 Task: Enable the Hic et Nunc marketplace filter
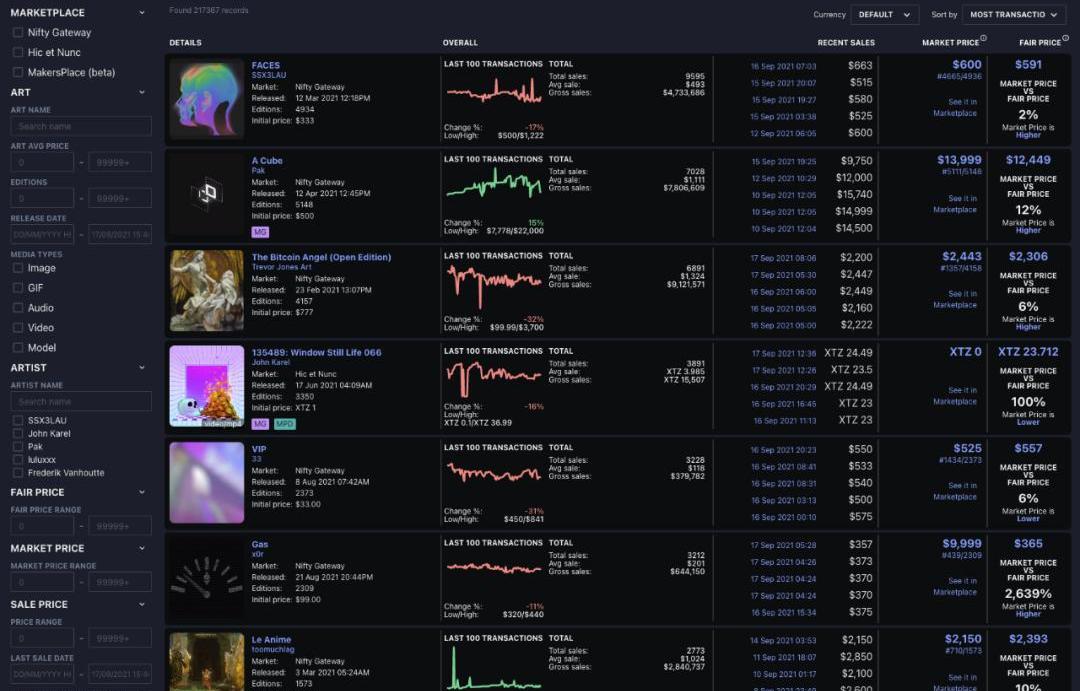pyautogui.click(x=18, y=52)
